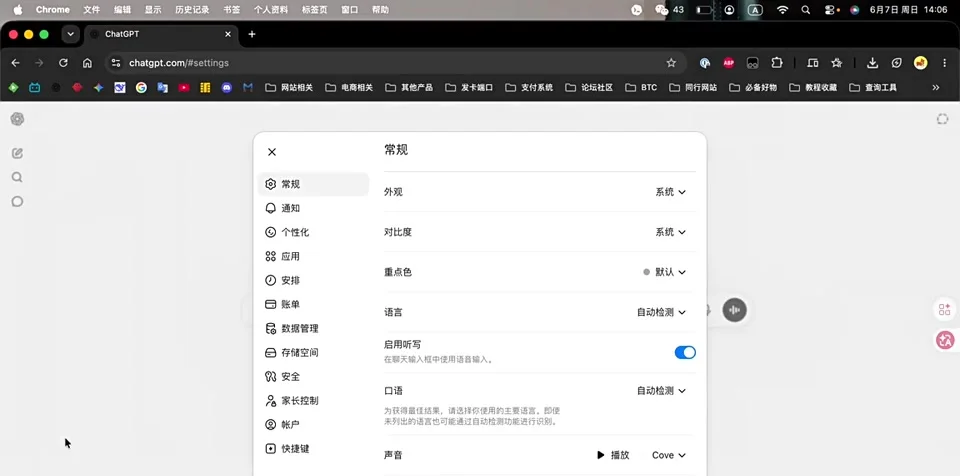This screenshot has width=960, height=476.
Task: Open the 通知 settings section
Action: coord(313,208)
